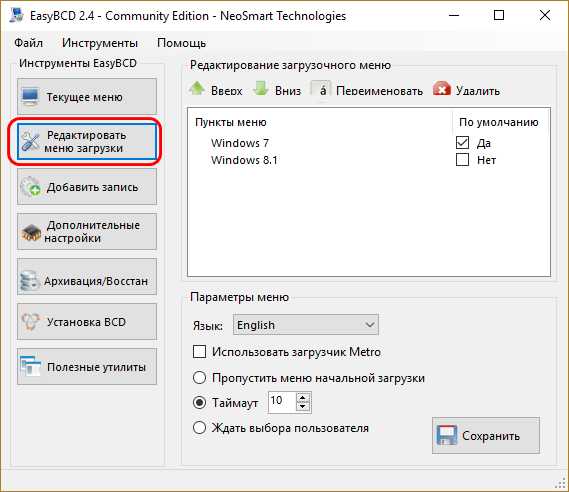
Task: Click the green Вниз down arrow icon
Action: coord(261,89)
